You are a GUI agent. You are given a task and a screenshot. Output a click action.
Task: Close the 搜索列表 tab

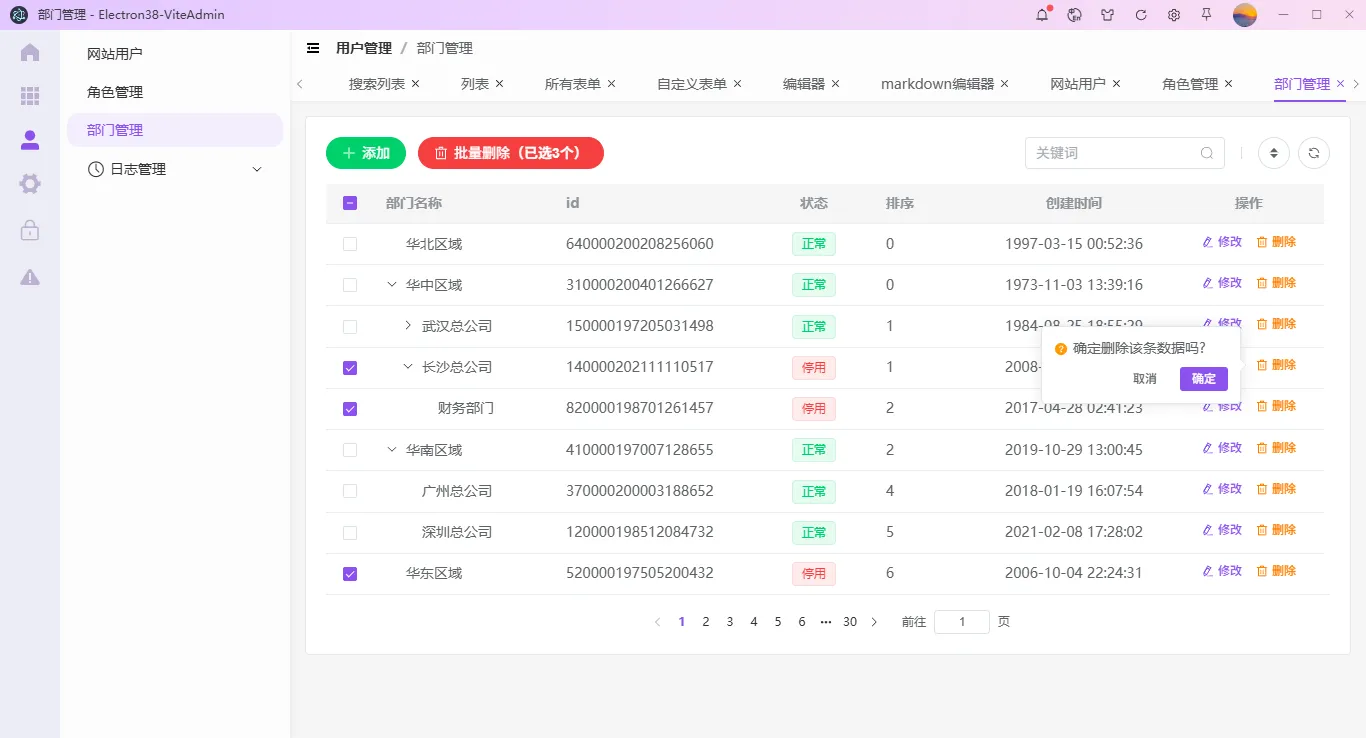pos(416,84)
